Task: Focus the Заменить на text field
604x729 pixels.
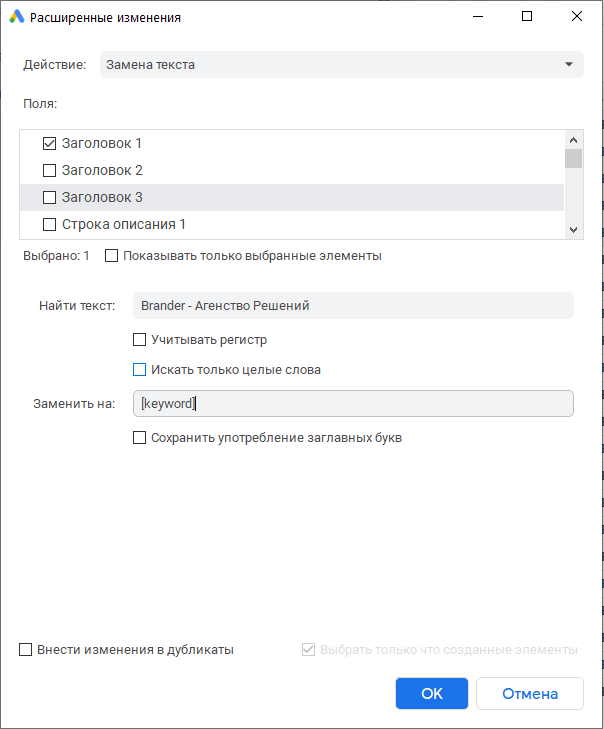Action: 353,403
